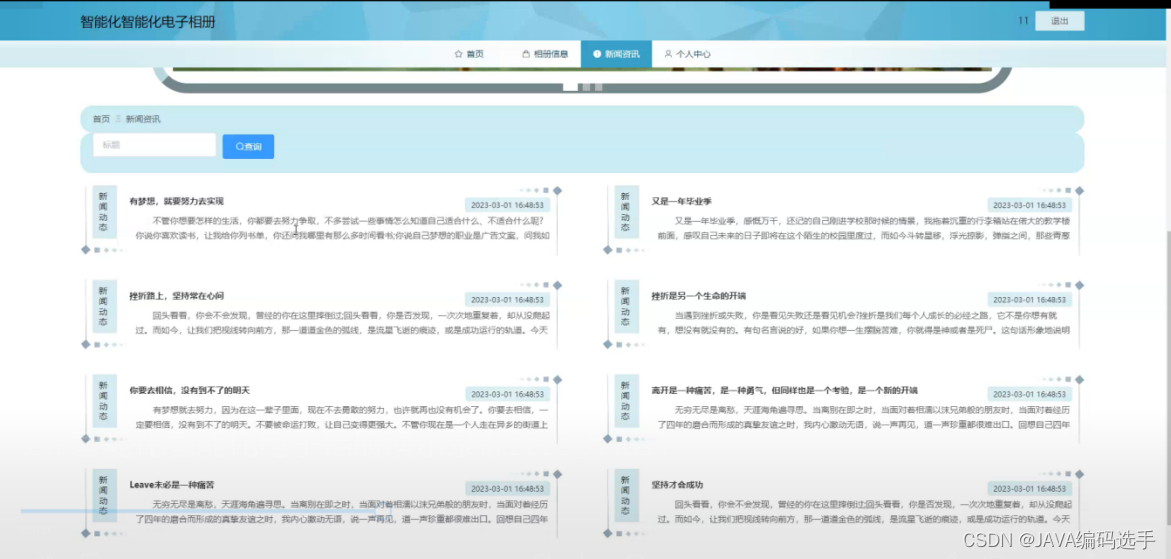The width and height of the screenshot is (1171, 559).
Task: Open article 挫折路上，坚持常在心间
Action: pos(176,296)
